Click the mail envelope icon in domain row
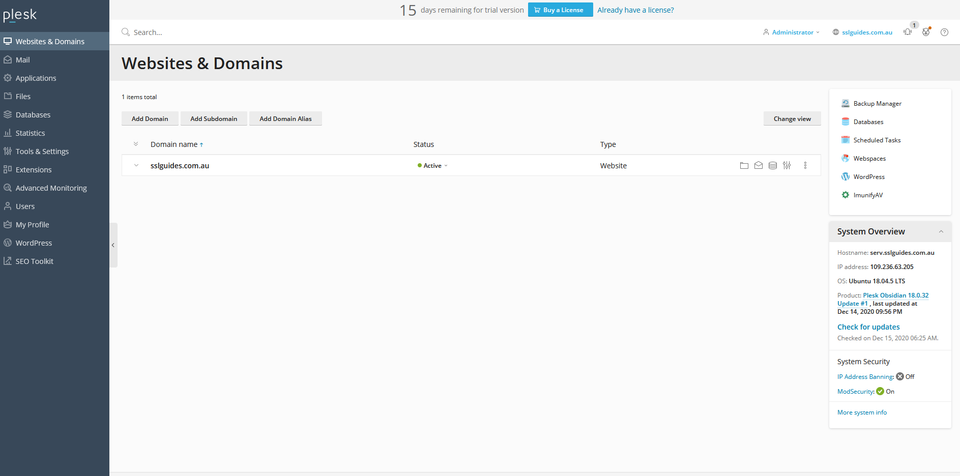Viewport: 960px width, 476px height. coord(758,165)
